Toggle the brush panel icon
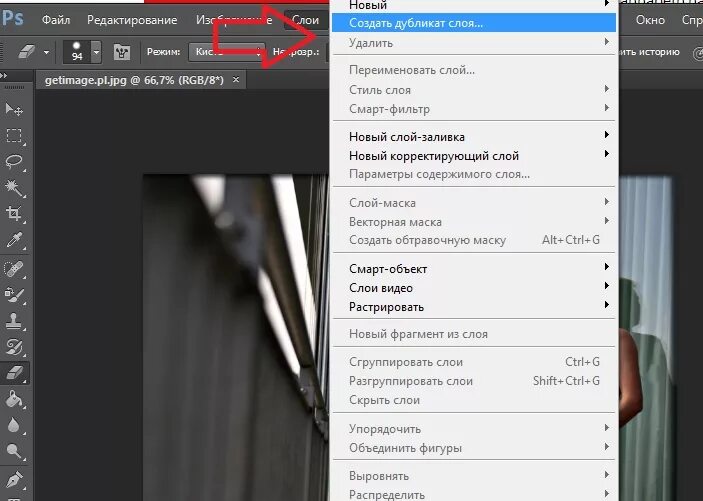 122,52
